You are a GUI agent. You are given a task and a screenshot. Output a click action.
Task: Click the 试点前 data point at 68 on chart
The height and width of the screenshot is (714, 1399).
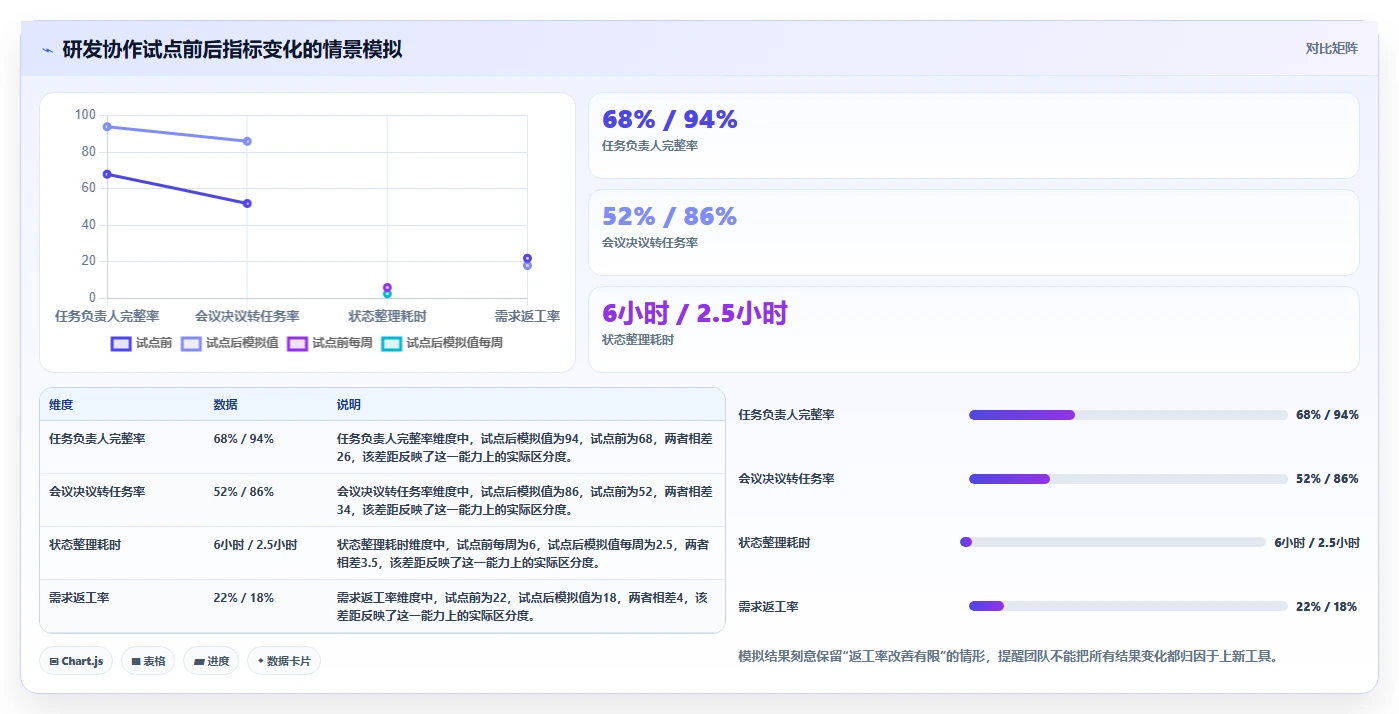click(107, 174)
